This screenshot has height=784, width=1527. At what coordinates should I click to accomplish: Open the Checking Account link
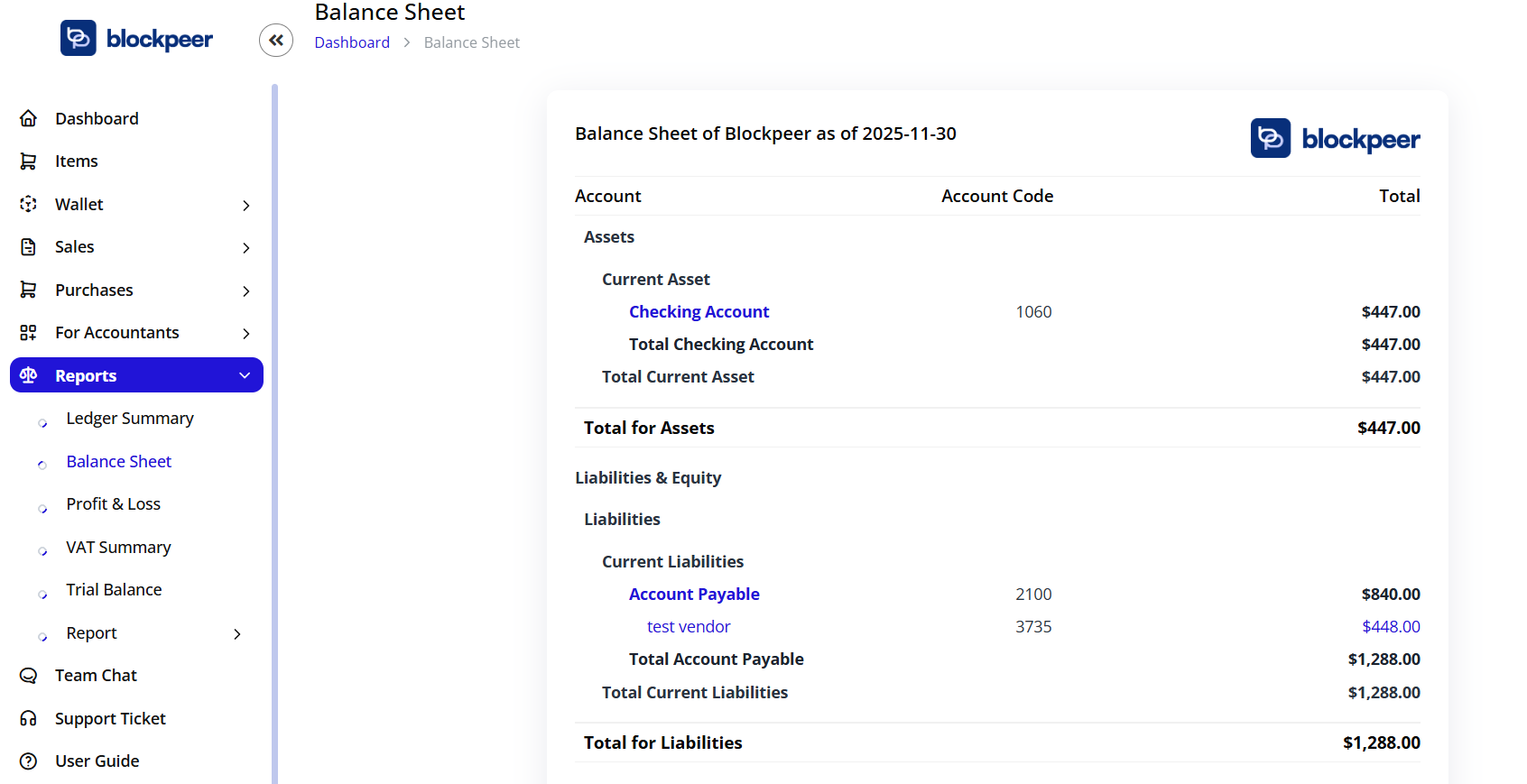[699, 312]
